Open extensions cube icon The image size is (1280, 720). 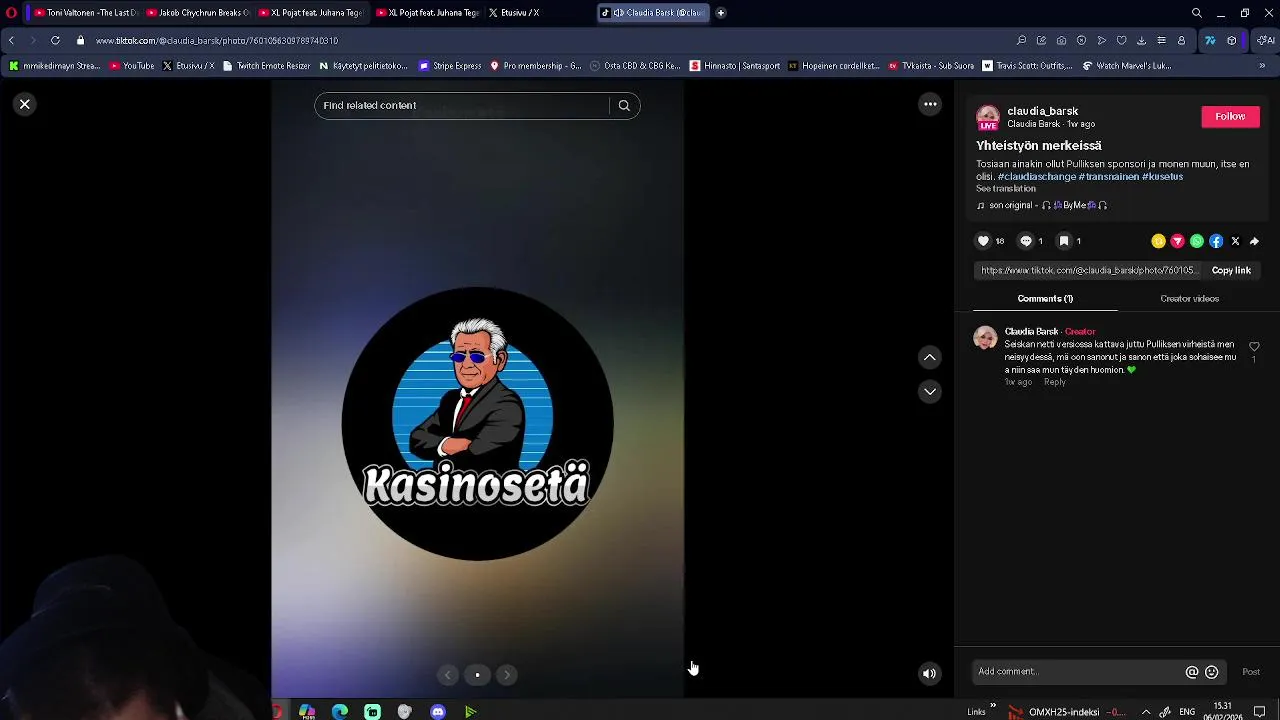(x=1231, y=41)
